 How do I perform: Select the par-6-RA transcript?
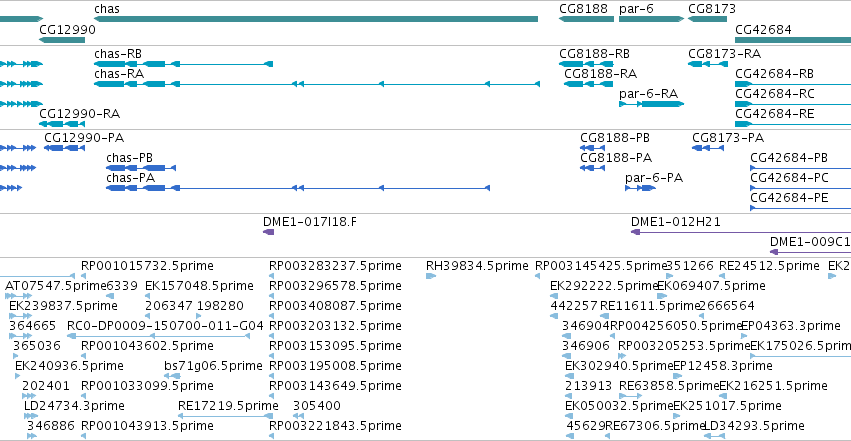point(651,104)
